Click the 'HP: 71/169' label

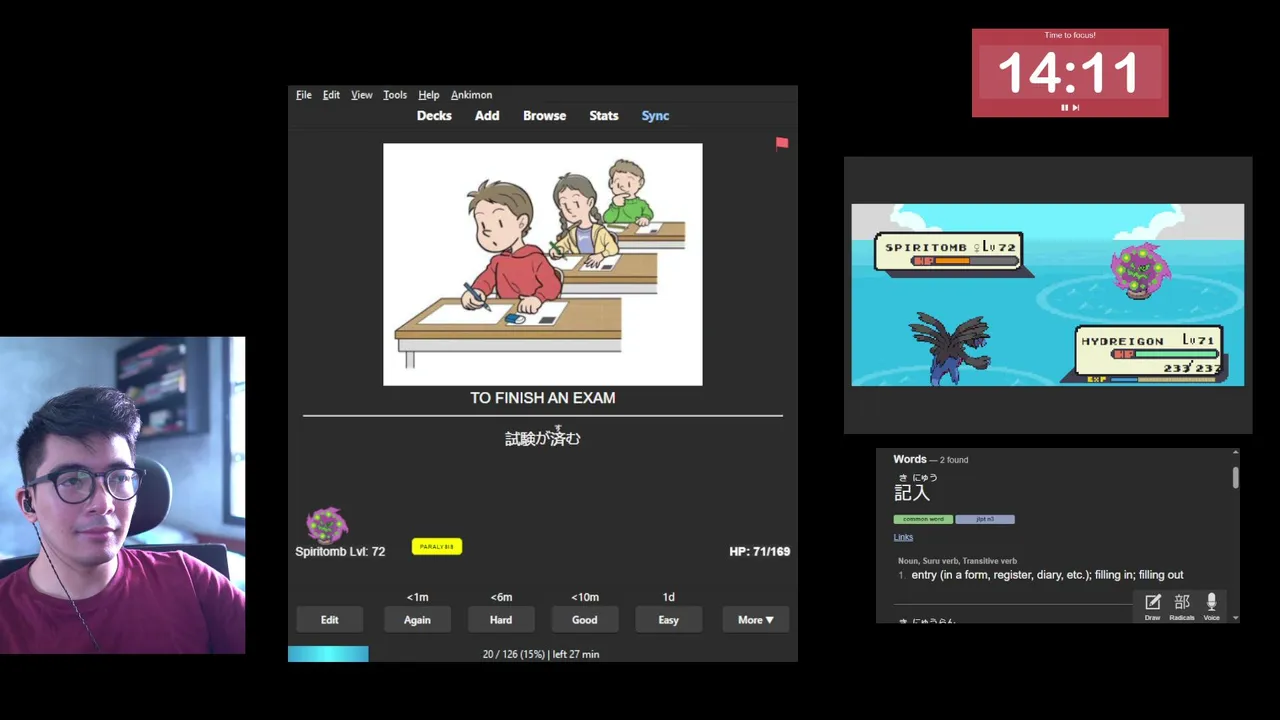point(759,551)
